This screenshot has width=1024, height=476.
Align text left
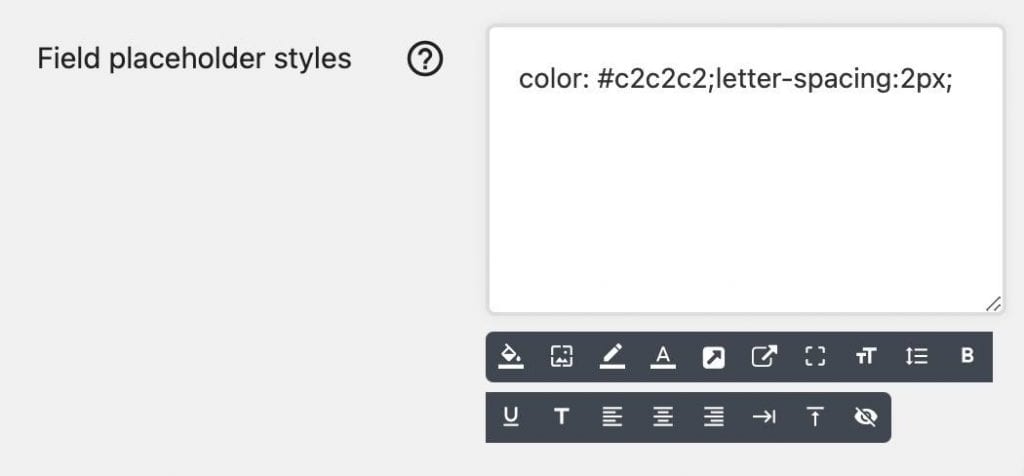(613, 417)
